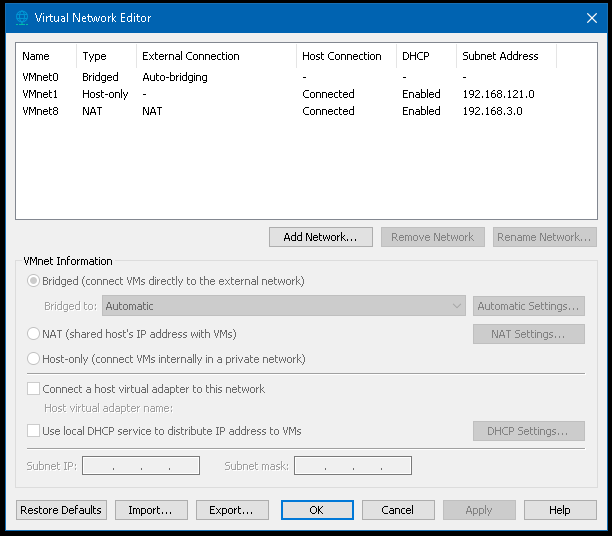Click Add Network button
612x536 pixels.
coord(320,237)
